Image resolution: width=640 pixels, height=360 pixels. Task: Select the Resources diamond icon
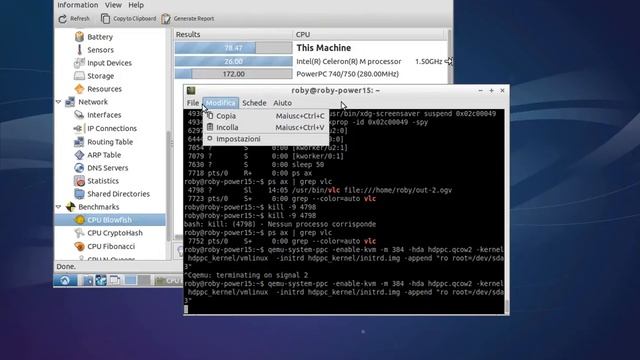click(79, 89)
